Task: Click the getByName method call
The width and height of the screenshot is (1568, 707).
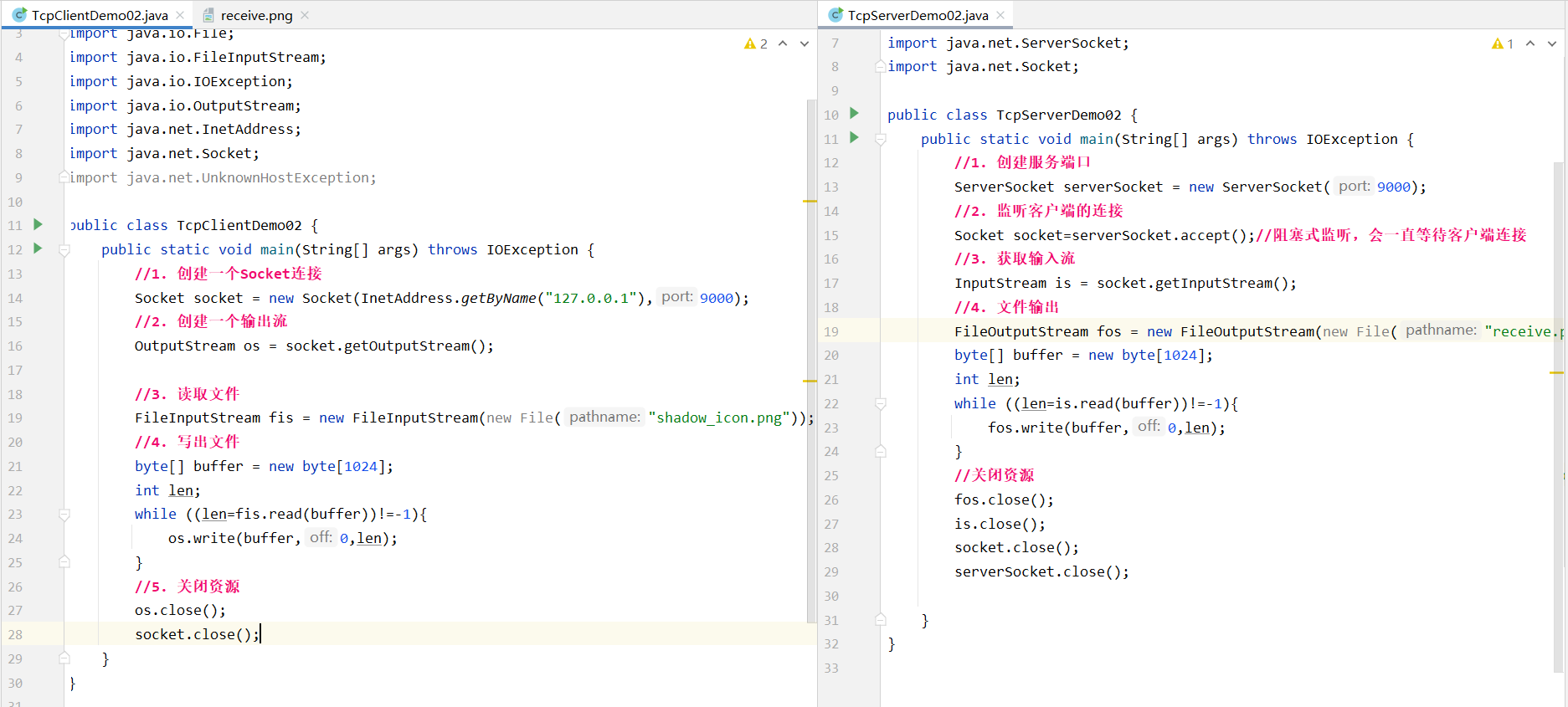Action: click(x=498, y=298)
